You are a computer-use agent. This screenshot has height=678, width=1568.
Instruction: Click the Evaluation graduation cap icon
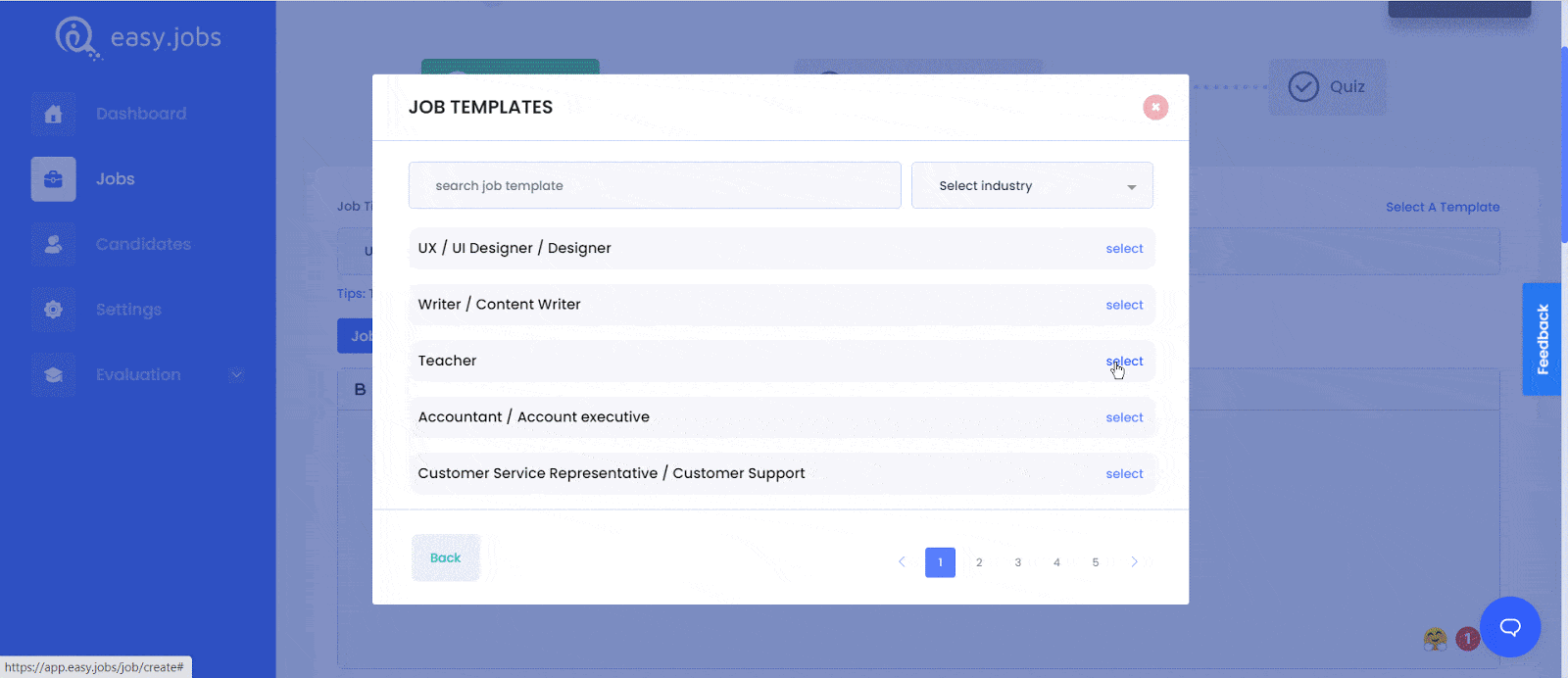(x=53, y=374)
